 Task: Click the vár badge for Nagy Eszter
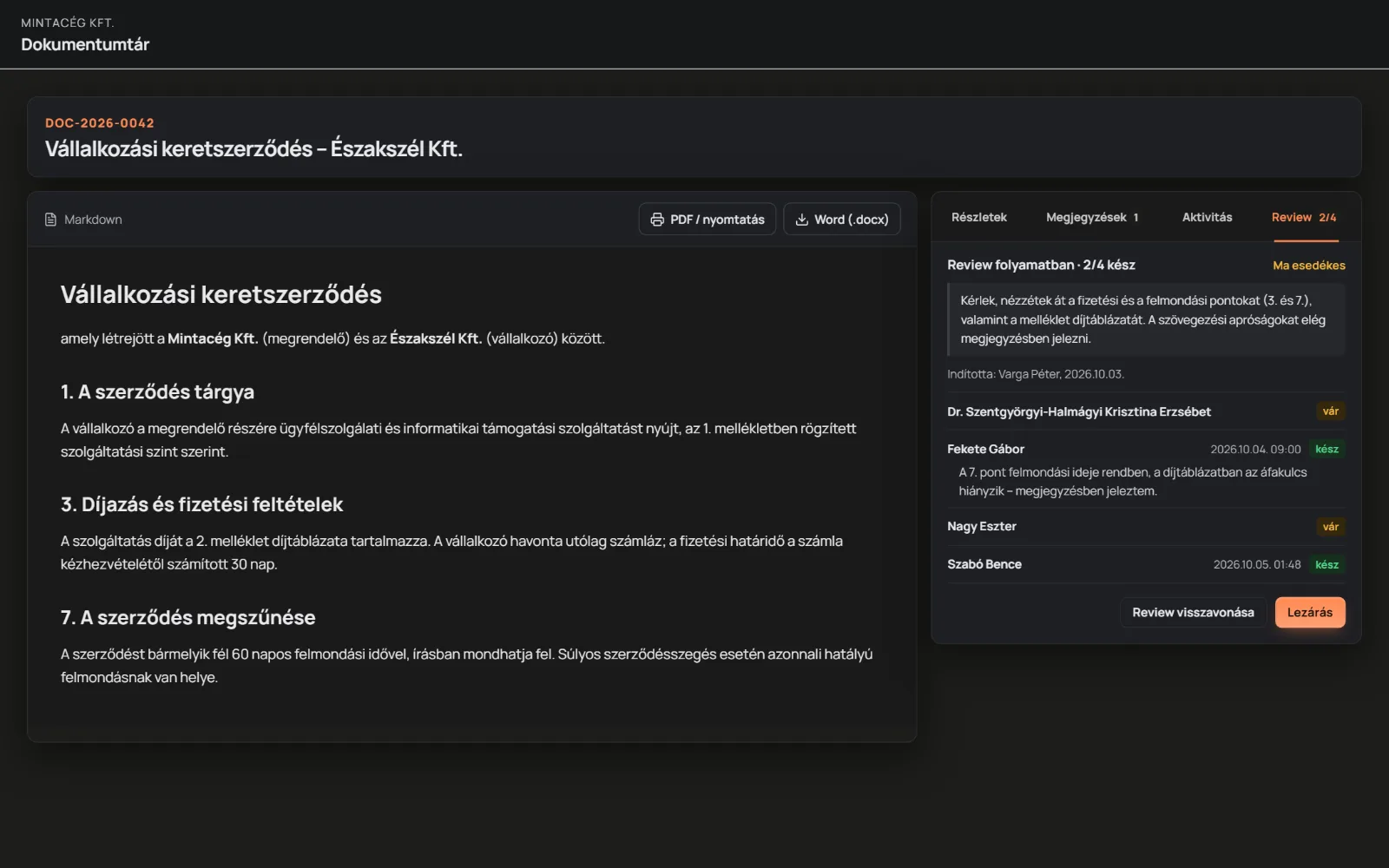click(1331, 527)
